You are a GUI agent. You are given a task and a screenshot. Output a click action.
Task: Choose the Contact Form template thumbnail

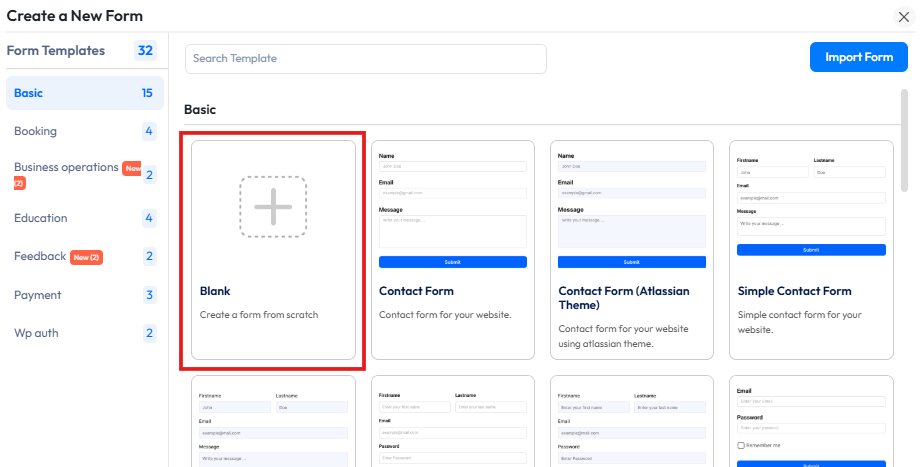coord(452,208)
